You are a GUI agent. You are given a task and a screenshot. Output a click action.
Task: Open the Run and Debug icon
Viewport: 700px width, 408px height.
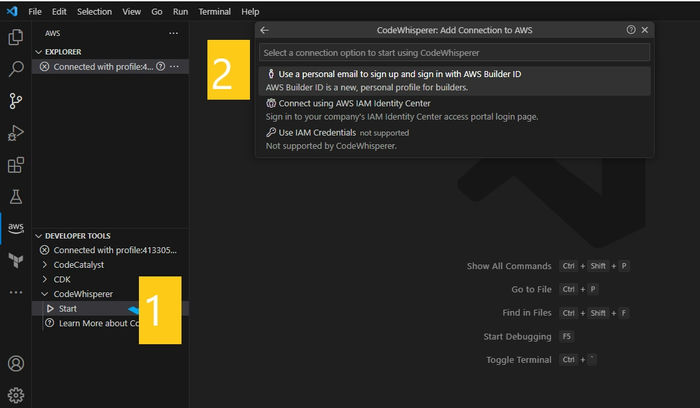click(x=16, y=133)
